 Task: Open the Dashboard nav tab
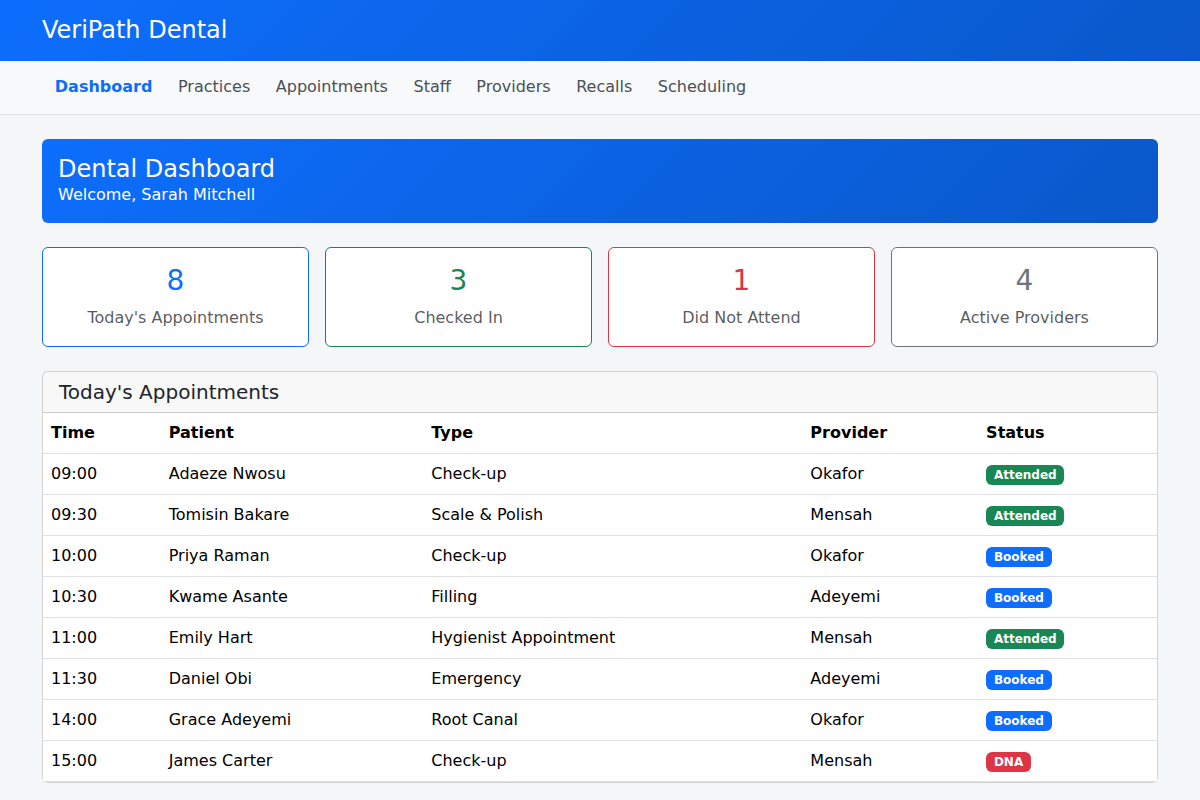(x=104, y=87)
